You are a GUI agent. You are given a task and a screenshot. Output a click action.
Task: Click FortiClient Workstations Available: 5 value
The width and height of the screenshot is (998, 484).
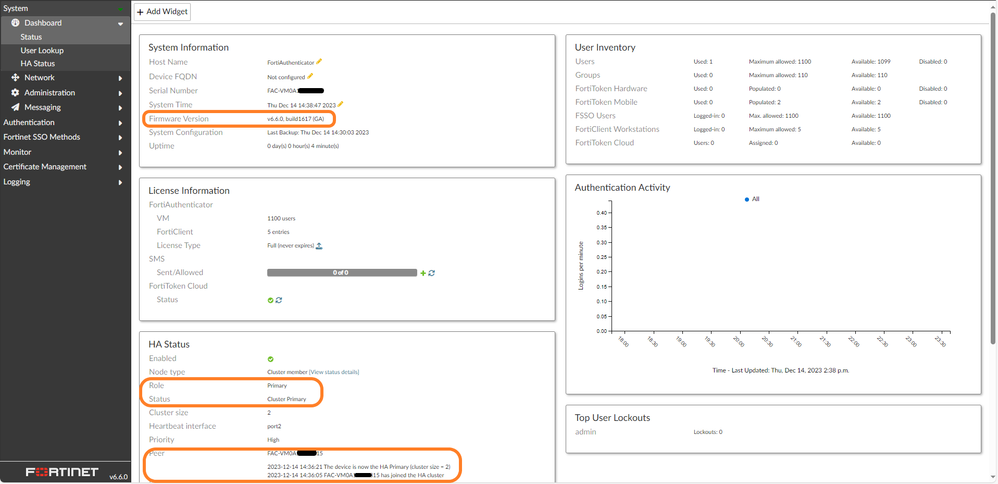coord(866,129)
